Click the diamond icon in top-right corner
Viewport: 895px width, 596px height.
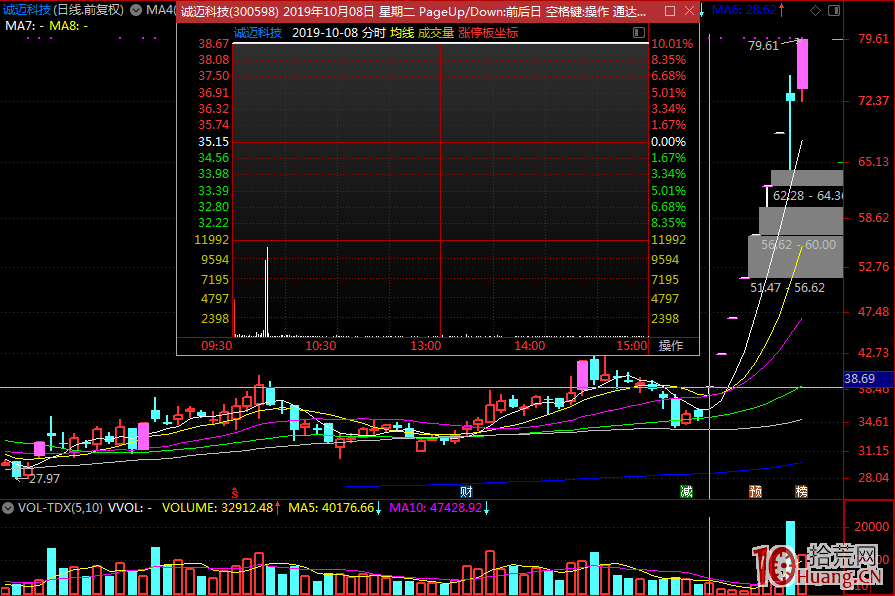816,10
